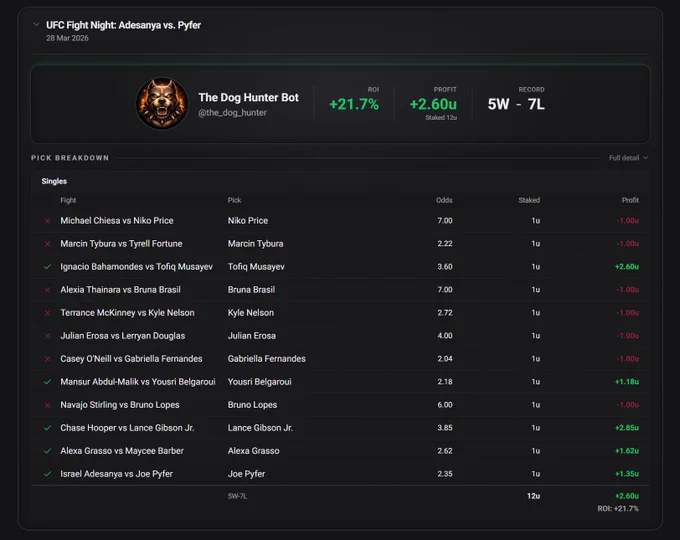Click the loss X icon for O'Neill vs Fernandes

[x=48, y=359]
